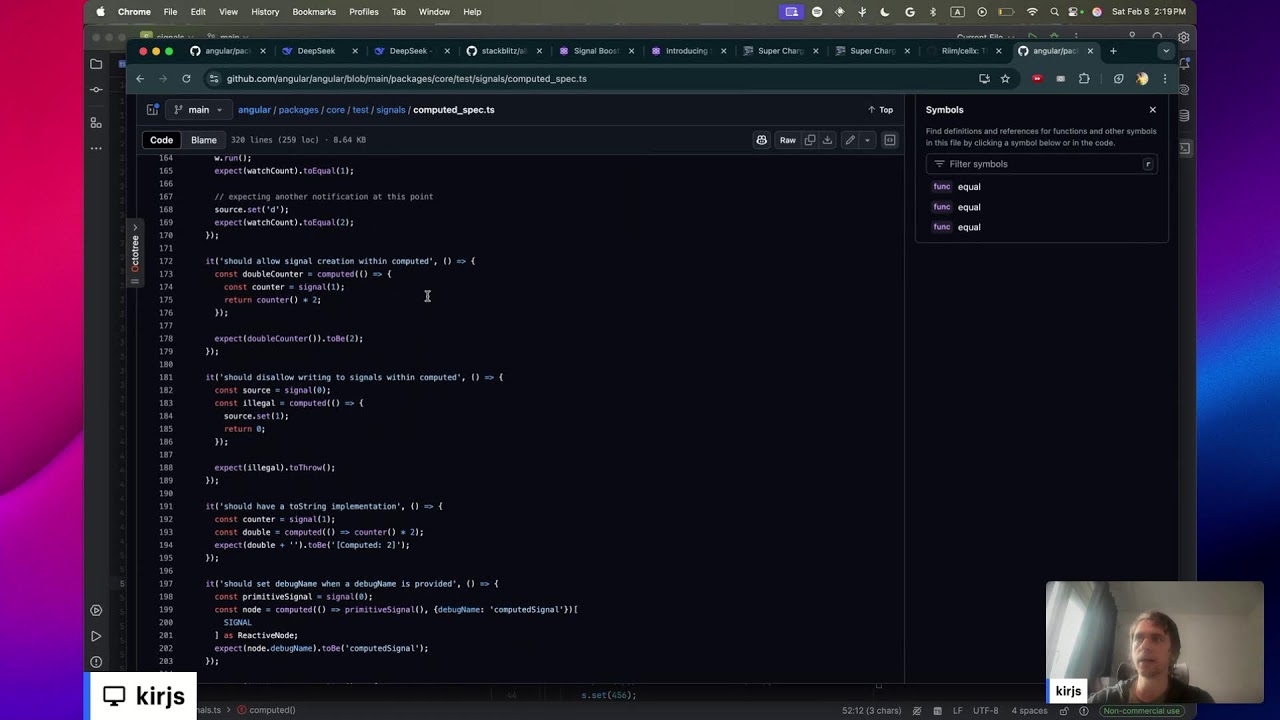The image size is (1280, 720).
Task: Open the Apple menu
Action: (100, 12)
